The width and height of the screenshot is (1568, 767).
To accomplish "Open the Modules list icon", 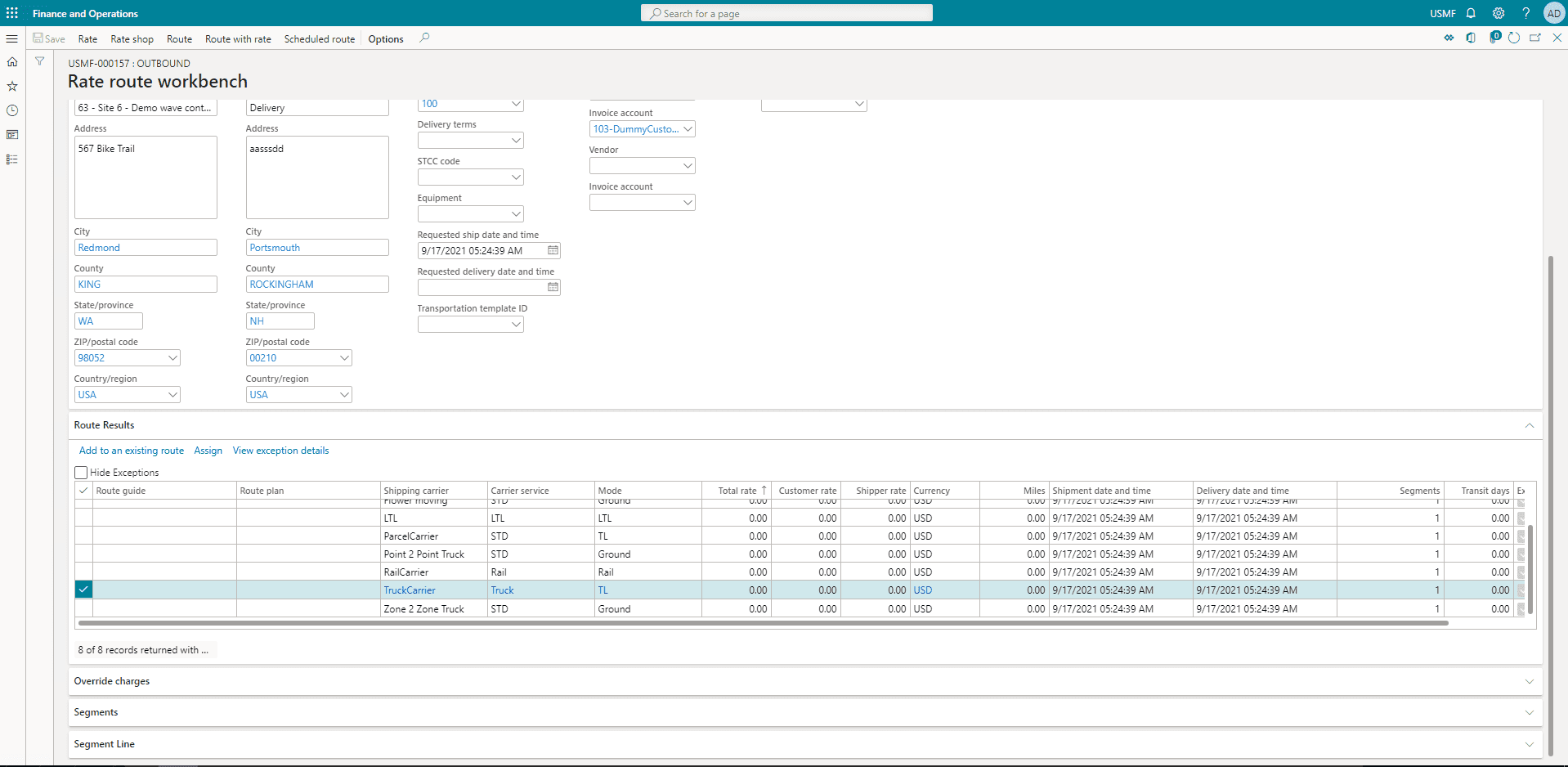I will pos(12,159).
